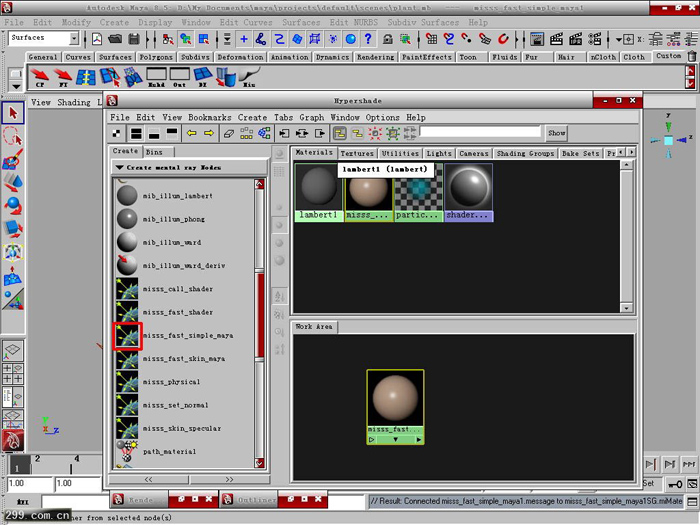
Task: Click the Input connections icon in Hypershade
Action: coord(284,133)
